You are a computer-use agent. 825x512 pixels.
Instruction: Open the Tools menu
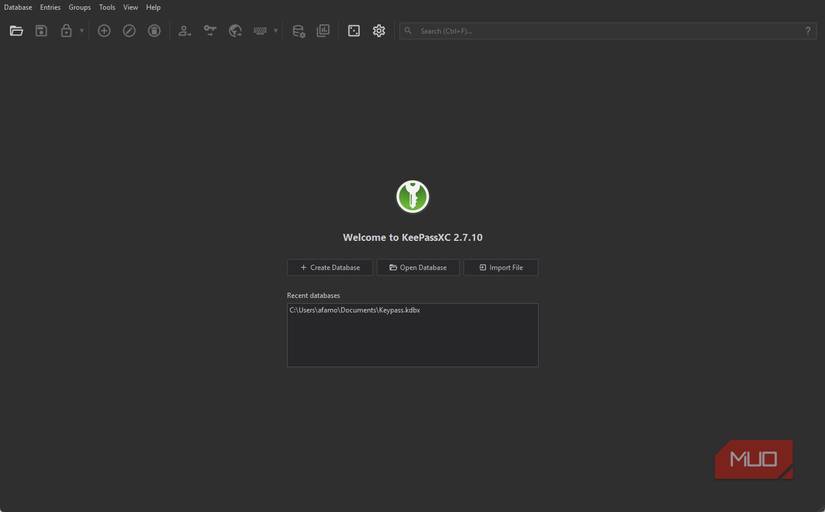pos(107,7)
